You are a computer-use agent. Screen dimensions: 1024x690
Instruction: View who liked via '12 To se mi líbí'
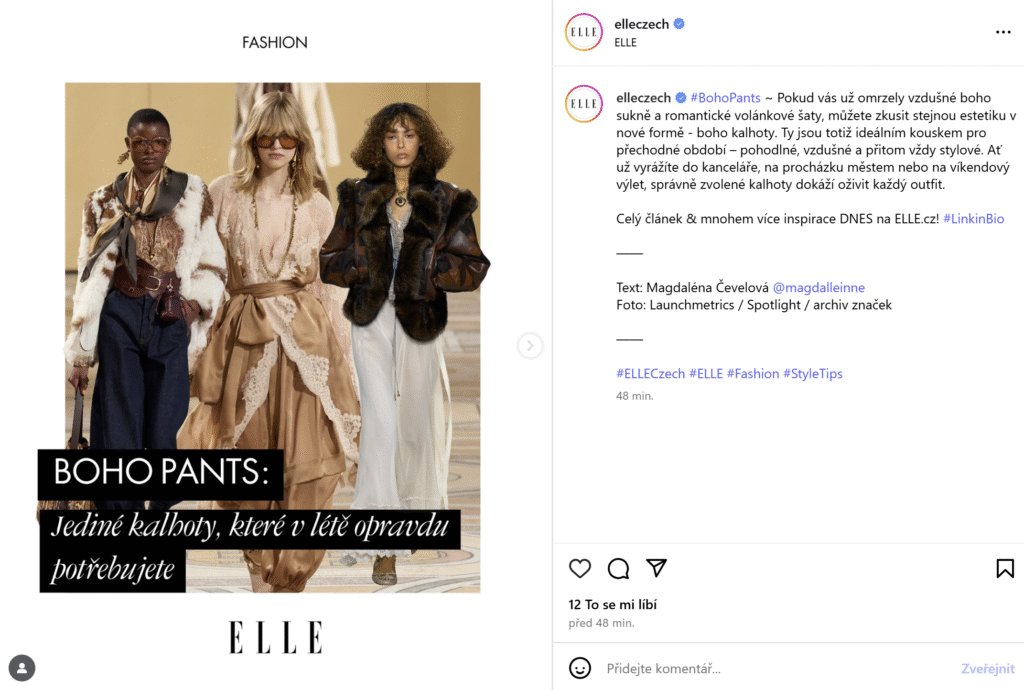(613, 604)
